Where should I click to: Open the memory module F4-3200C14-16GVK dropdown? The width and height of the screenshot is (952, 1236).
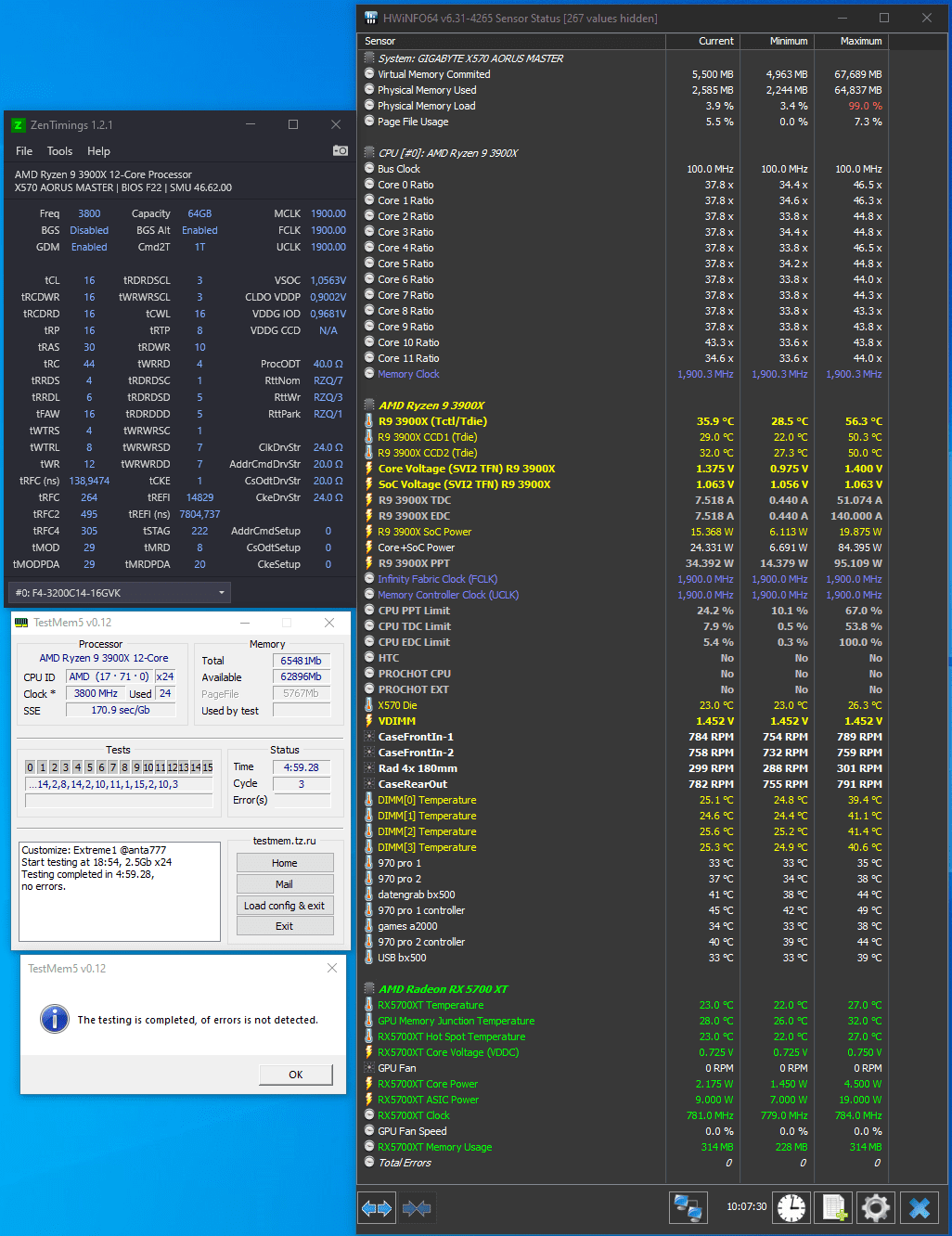[x=119, y=593]
